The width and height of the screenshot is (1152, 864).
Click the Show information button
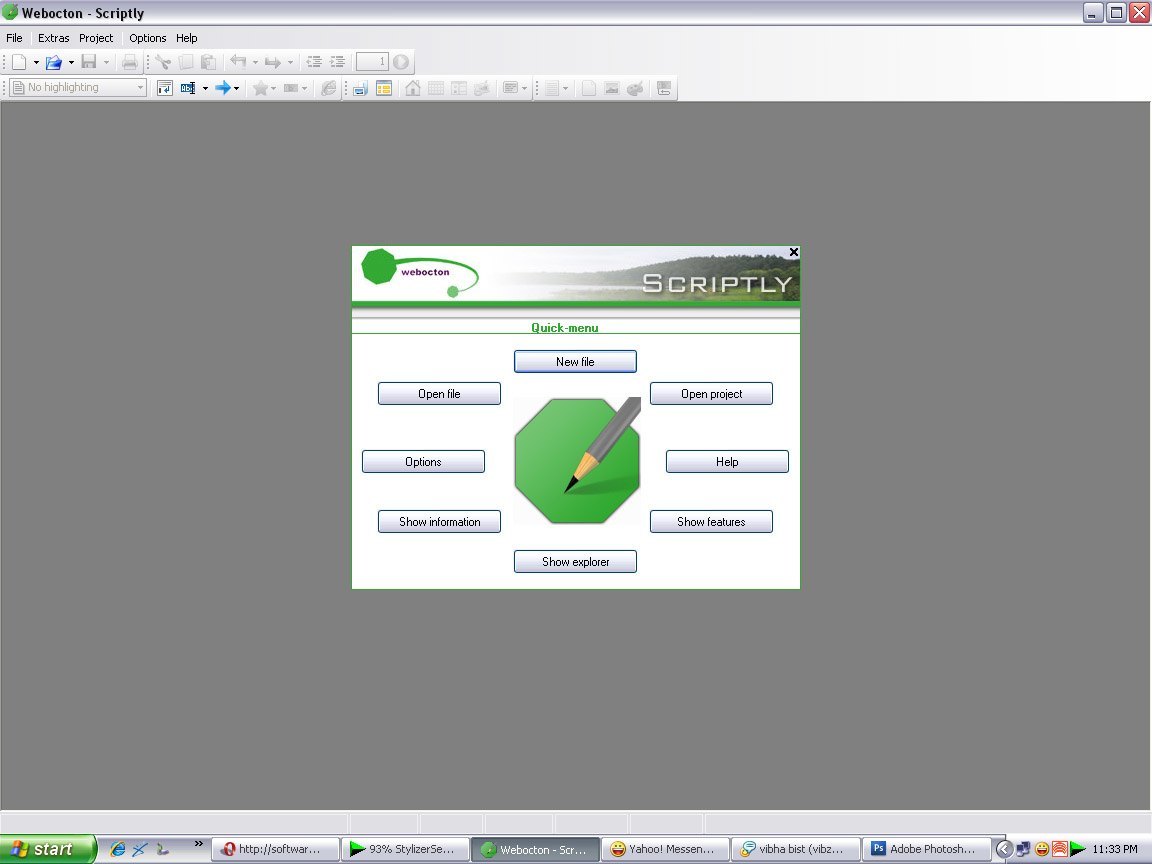[439, 522]
